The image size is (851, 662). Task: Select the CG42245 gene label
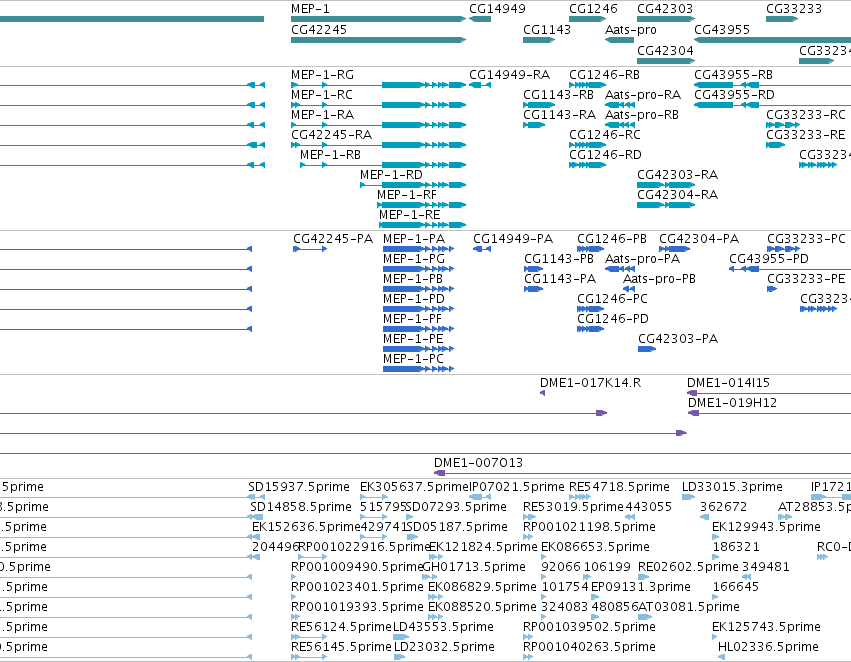(x=319, y=30)
